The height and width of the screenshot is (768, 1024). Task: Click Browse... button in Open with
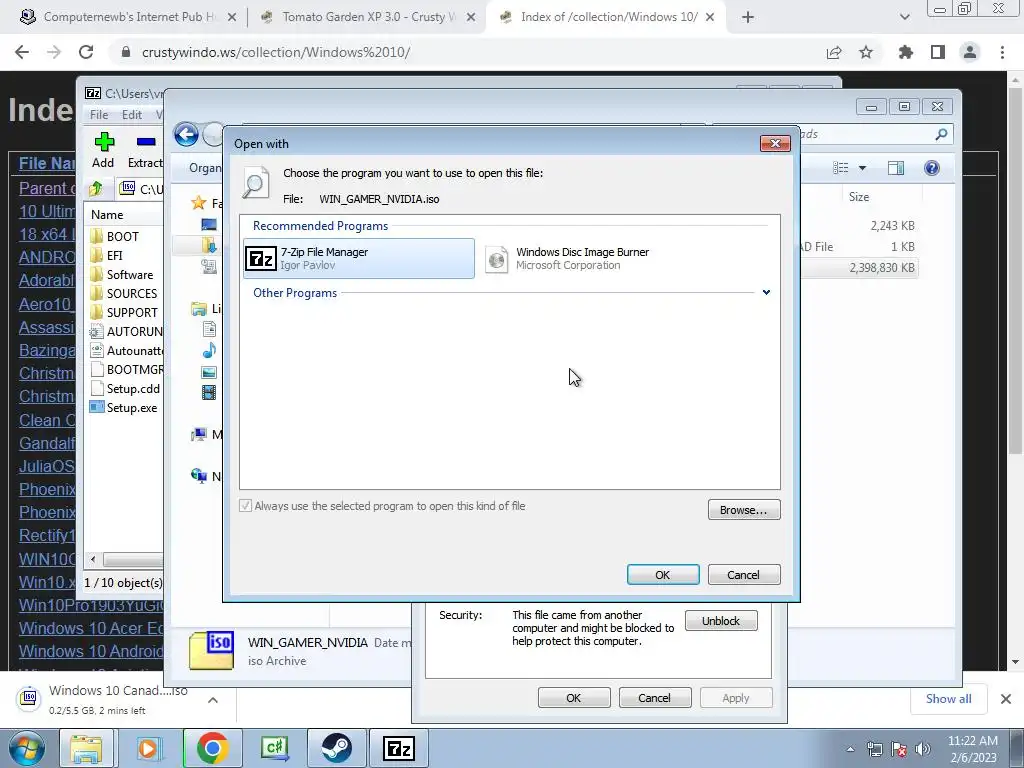pyautogui.click(x=744, y=510)
